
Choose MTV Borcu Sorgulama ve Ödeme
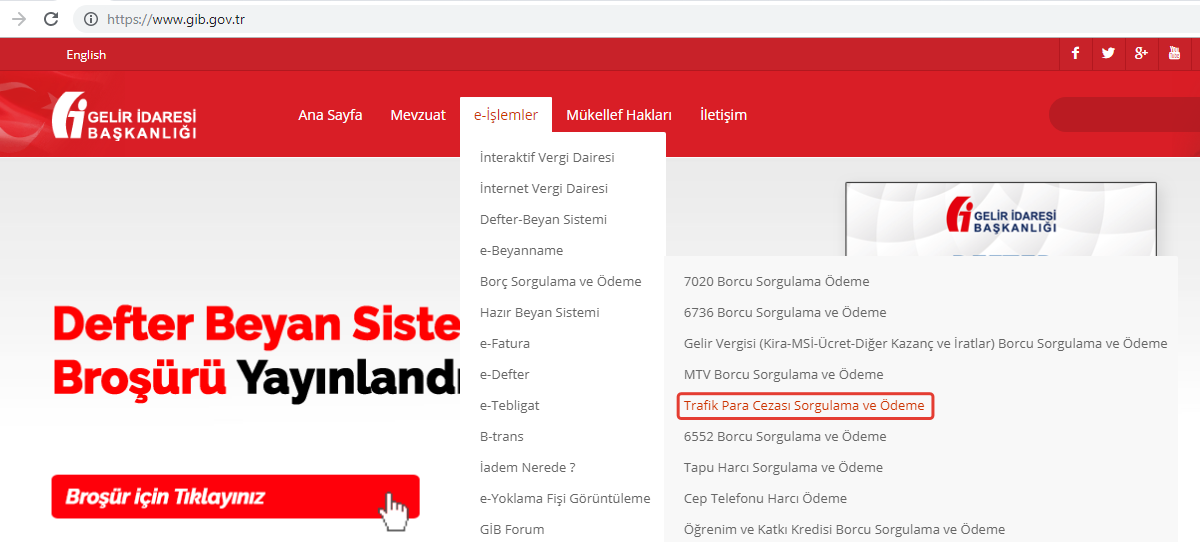[x=783, y=374]
